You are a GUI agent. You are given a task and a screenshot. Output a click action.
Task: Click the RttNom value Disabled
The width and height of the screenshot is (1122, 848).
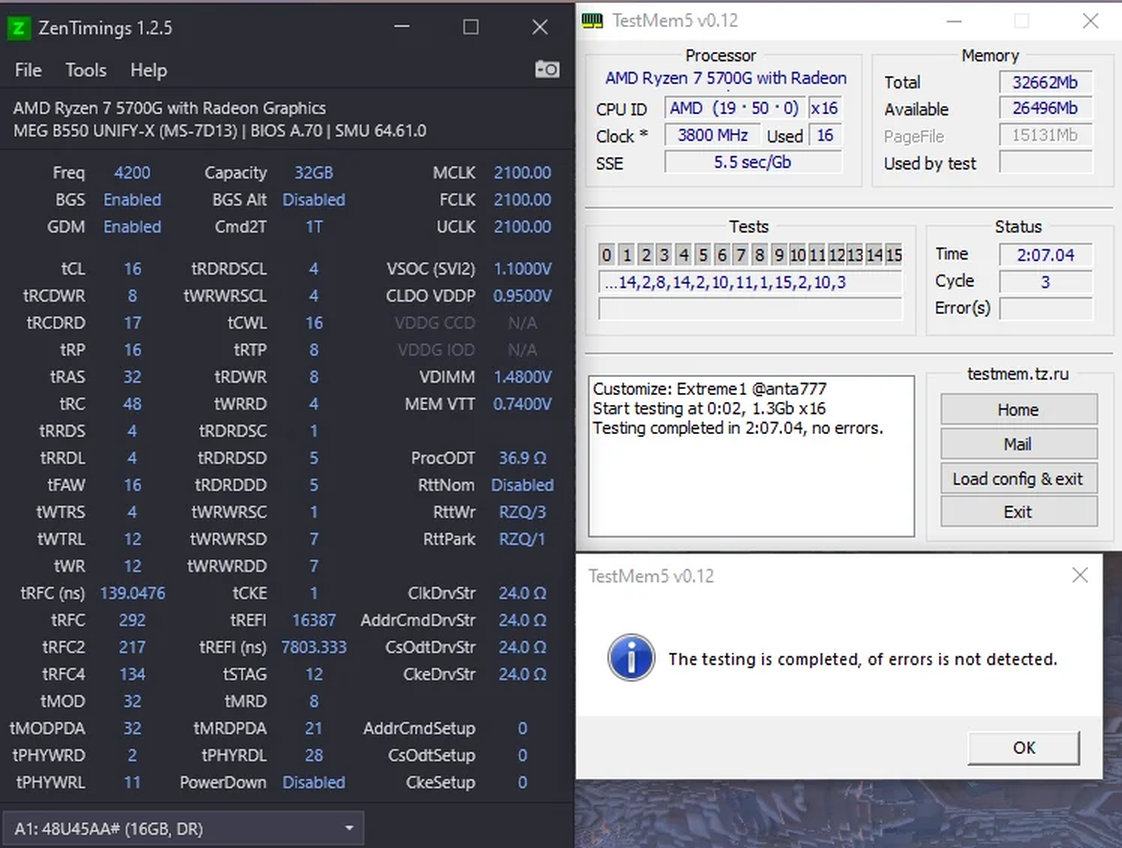tap(522, 485)
